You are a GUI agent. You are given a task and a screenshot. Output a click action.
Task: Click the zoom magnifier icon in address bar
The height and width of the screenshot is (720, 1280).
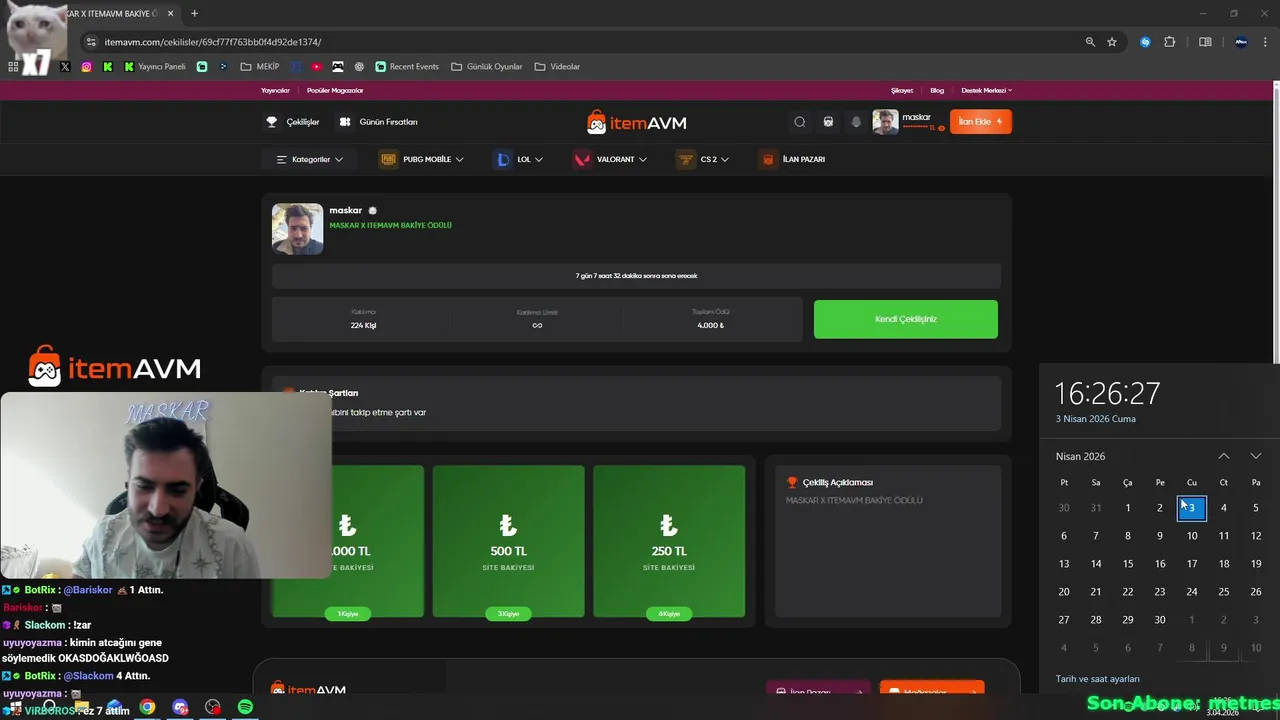click(x=1090, y=42)
